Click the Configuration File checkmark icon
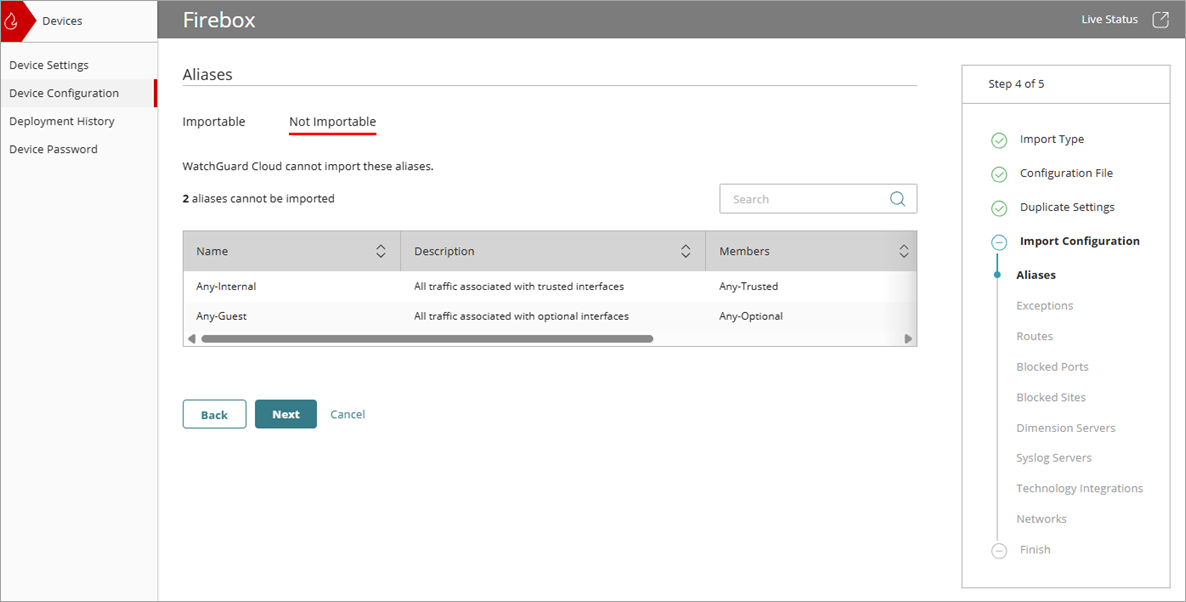The width and height of the screenshot is (1186, 602). [999, 174]
